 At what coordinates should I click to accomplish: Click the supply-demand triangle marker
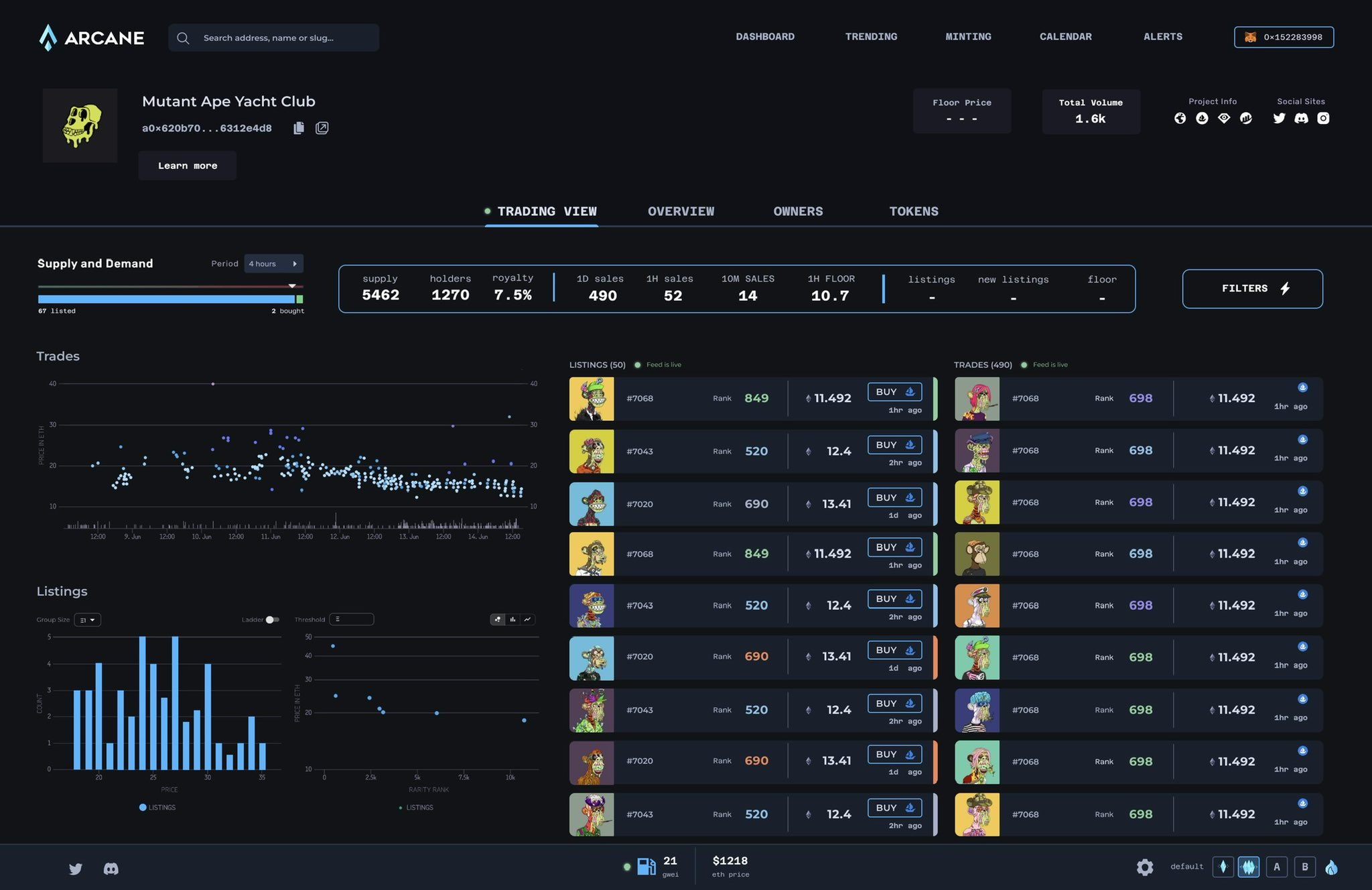(292, 286)
